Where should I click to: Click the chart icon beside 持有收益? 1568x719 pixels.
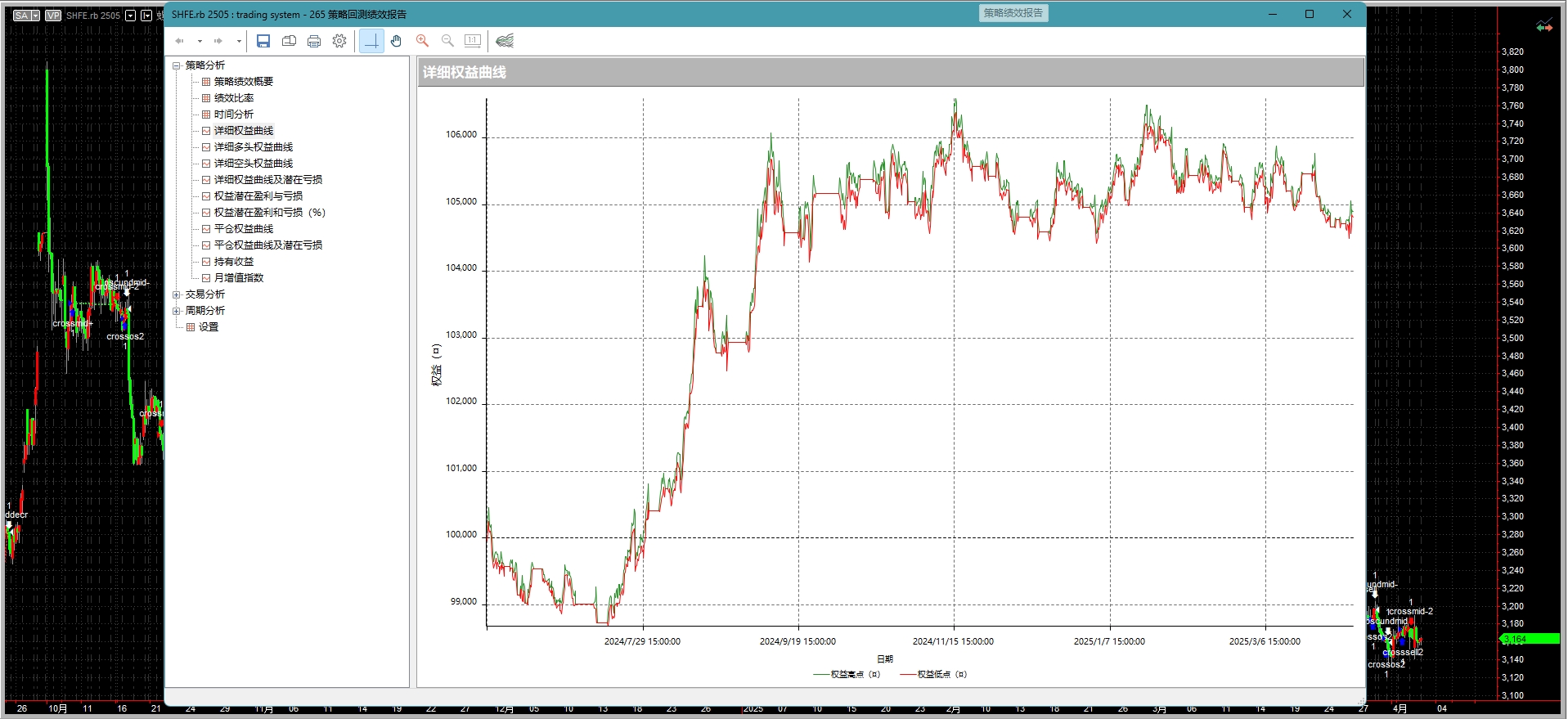click(206, 262)
